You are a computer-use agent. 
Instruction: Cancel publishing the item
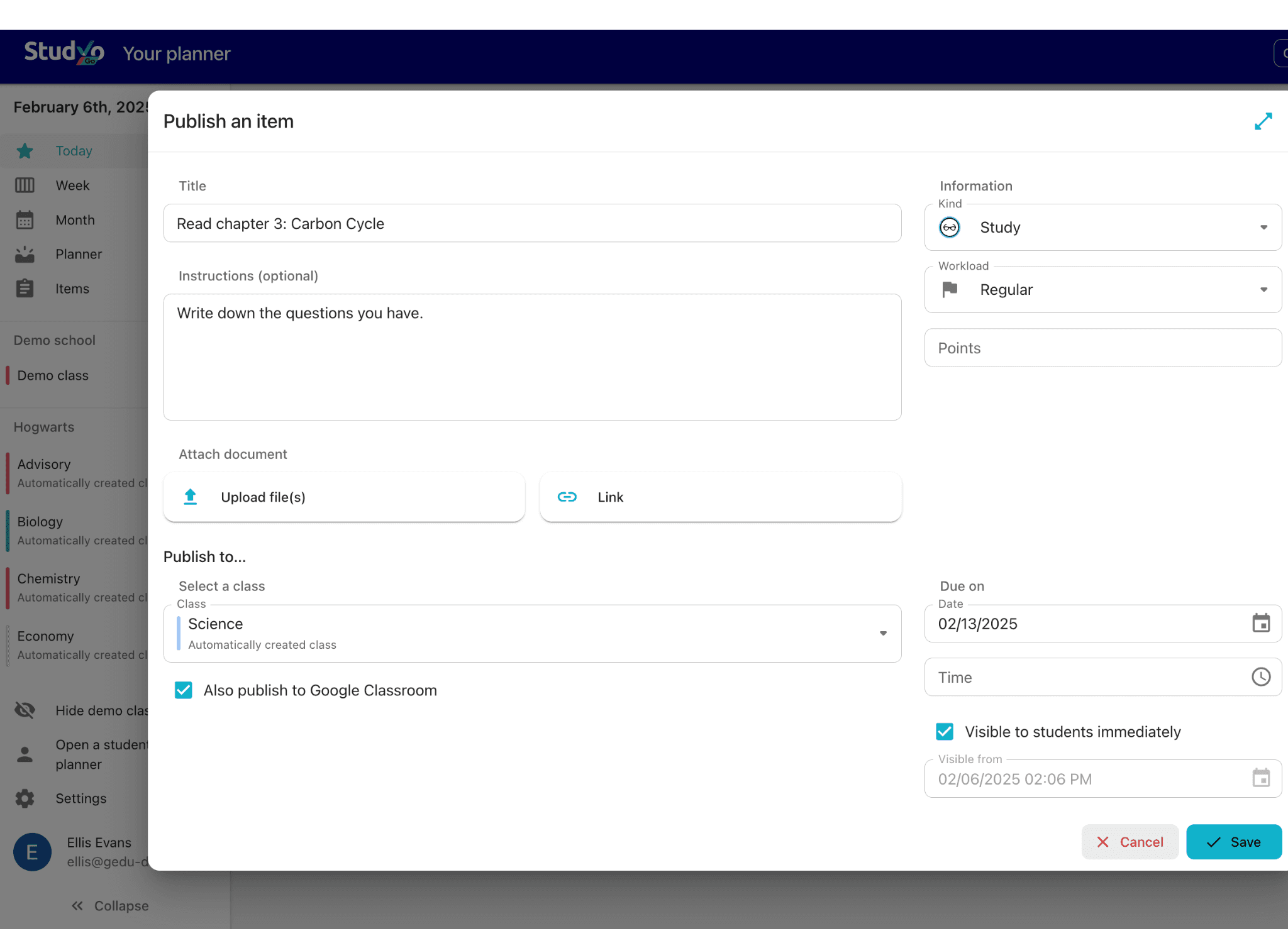tap(1130, 842)
